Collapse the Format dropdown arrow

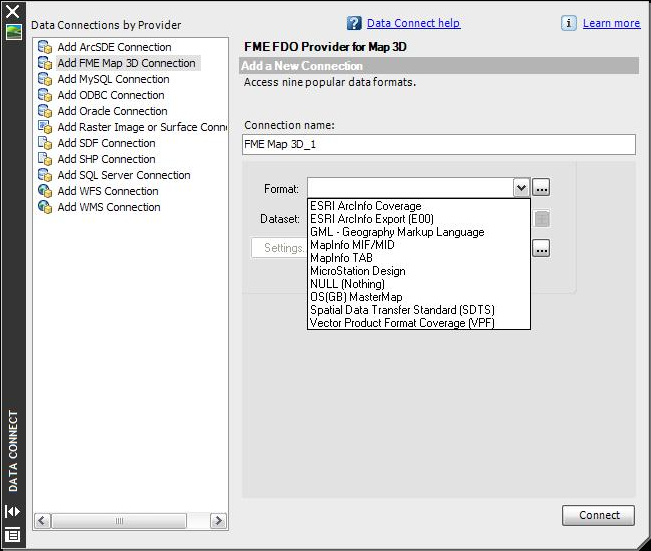click(x=521, y=188)
